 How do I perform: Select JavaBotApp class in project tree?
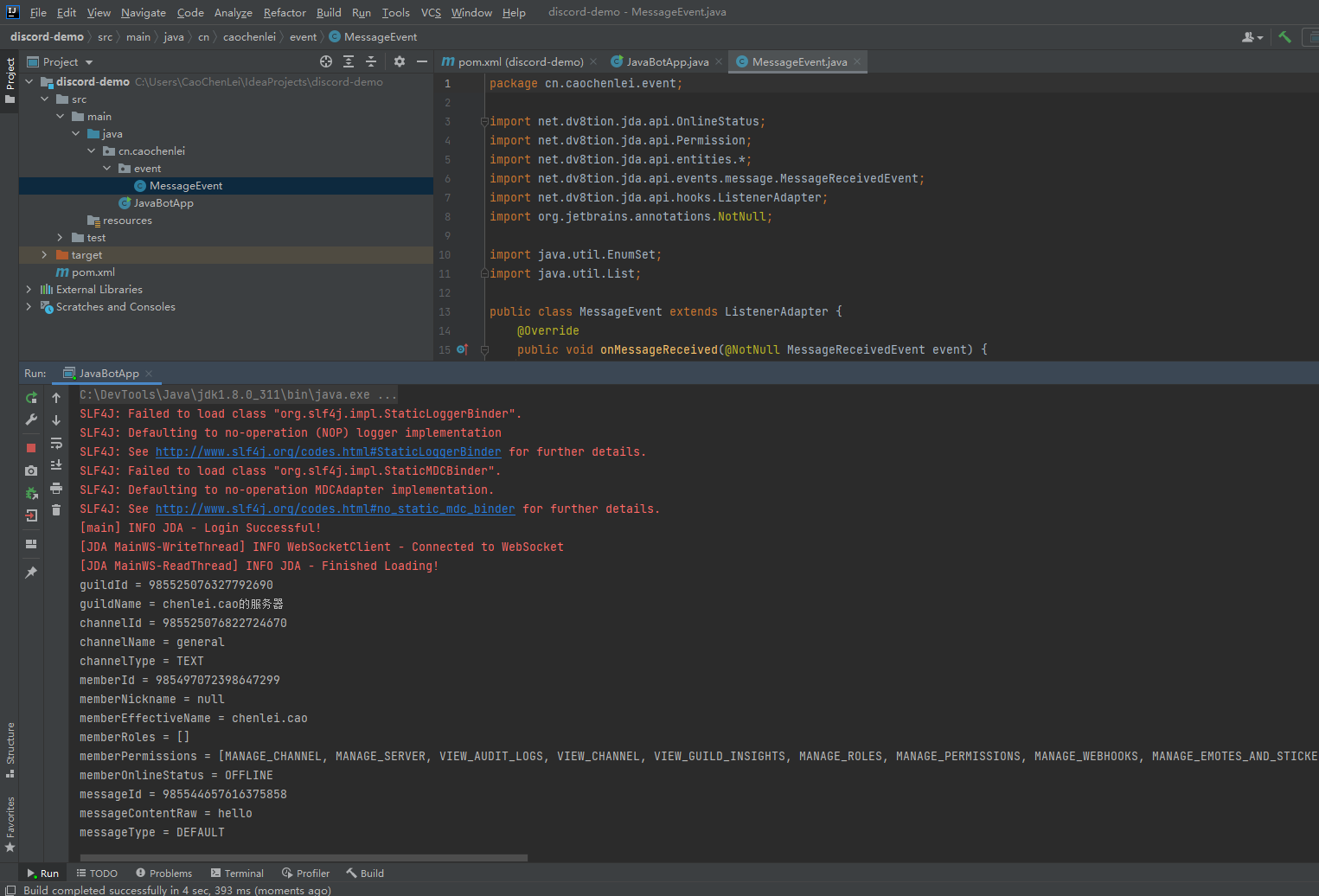(x=163, y=203)
